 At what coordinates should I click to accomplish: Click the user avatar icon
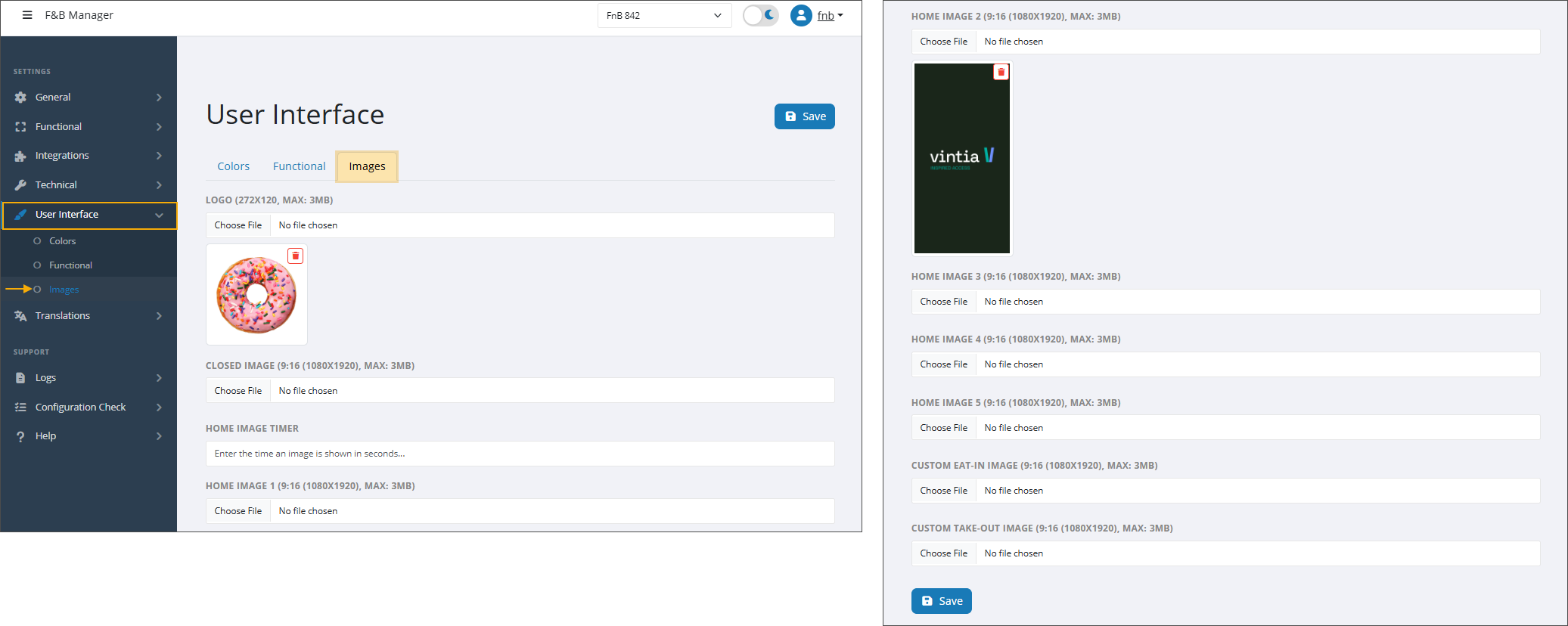(801, 15)
